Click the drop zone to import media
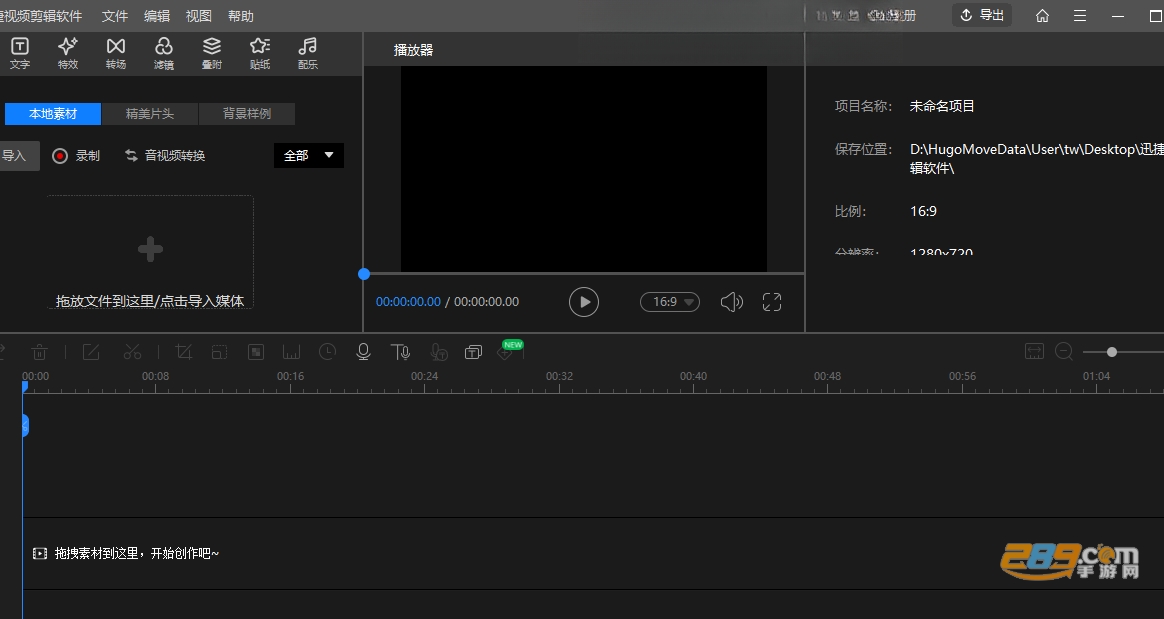 (x=150, y=252)
